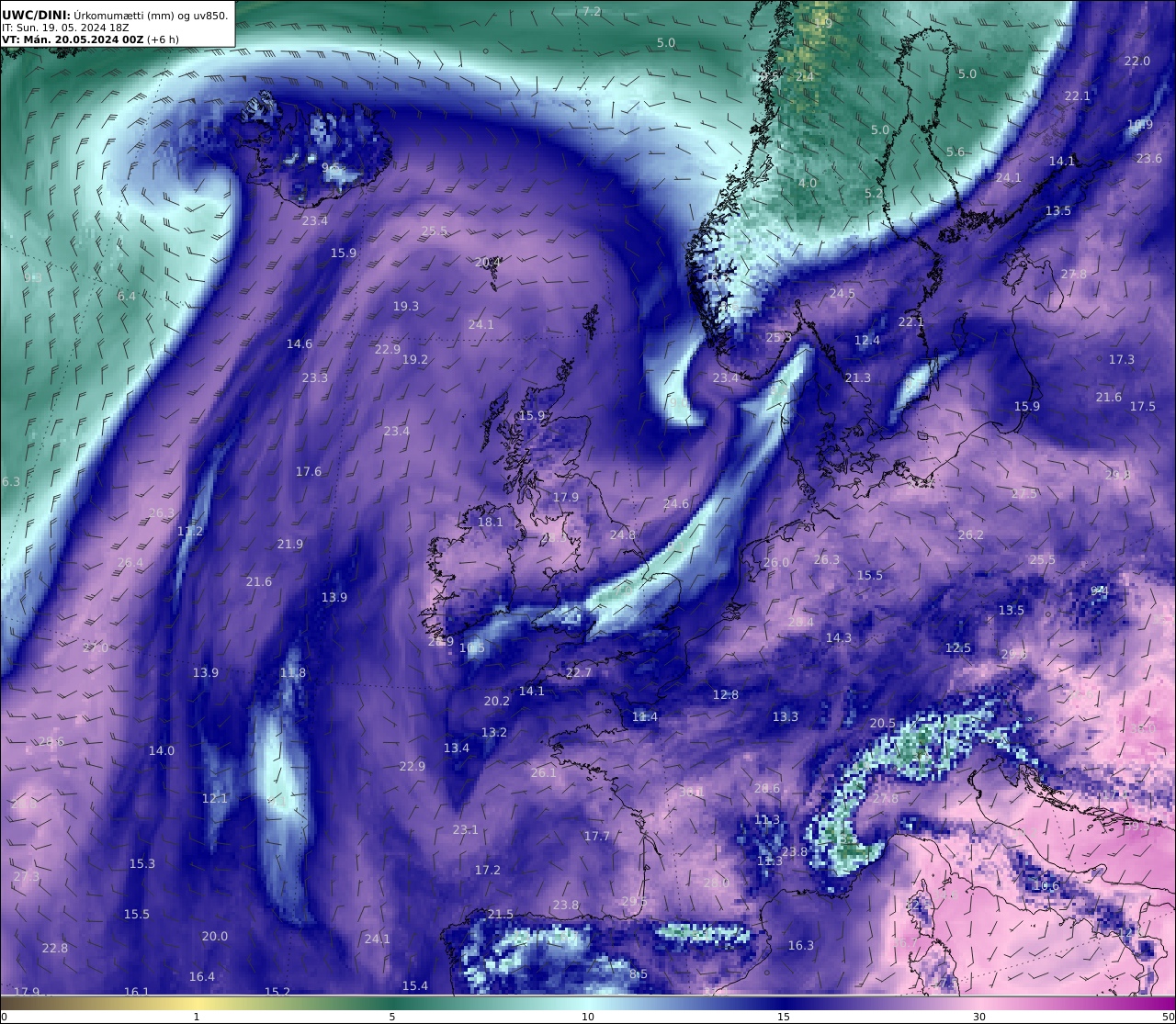The height and width of the screenshot is (1024, 1176).
Task: Click the map value '24.6' over the North Sea
Action: (x=676, y=504)
